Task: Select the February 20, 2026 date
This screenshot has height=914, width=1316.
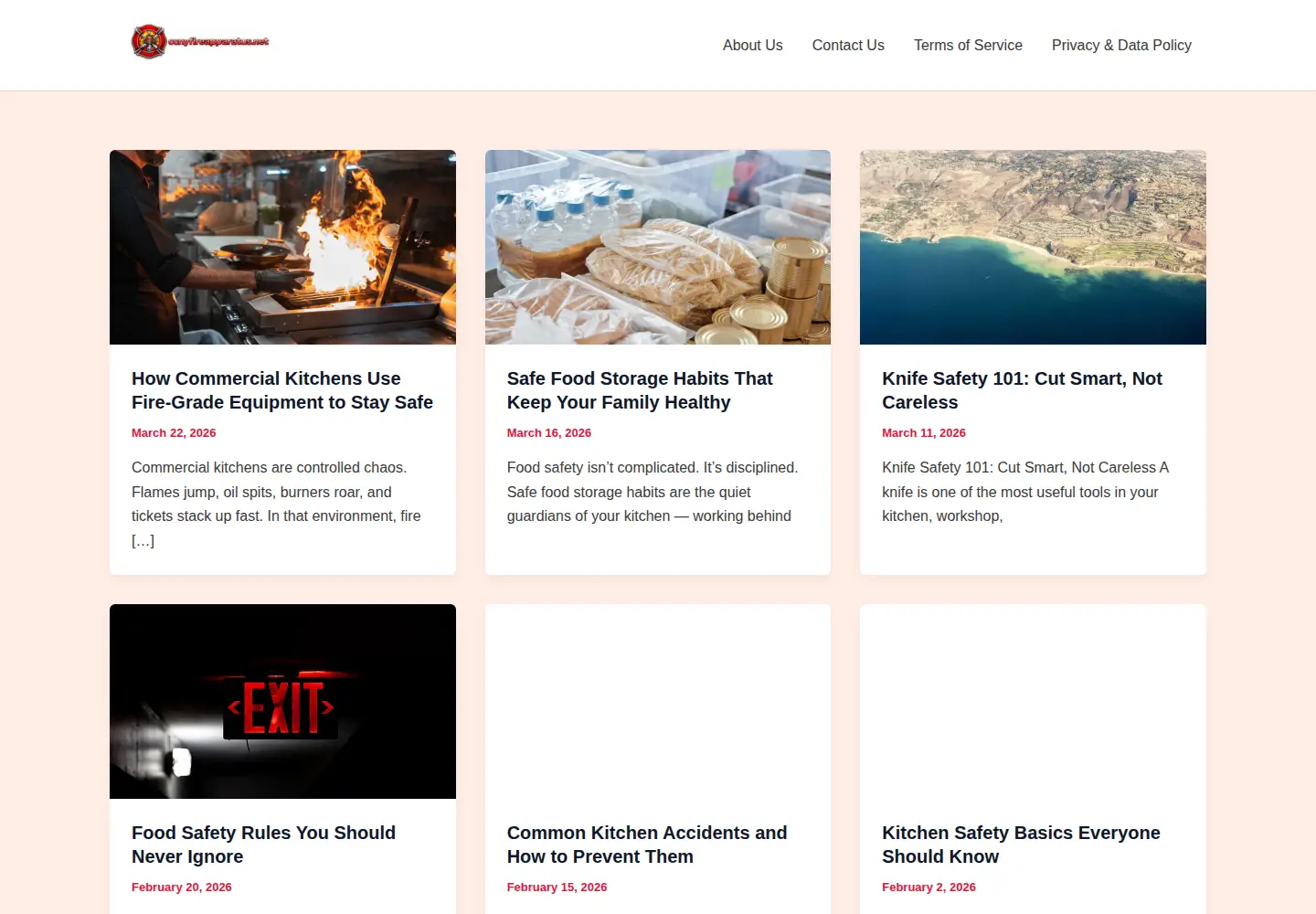Action: coord(182,887)
